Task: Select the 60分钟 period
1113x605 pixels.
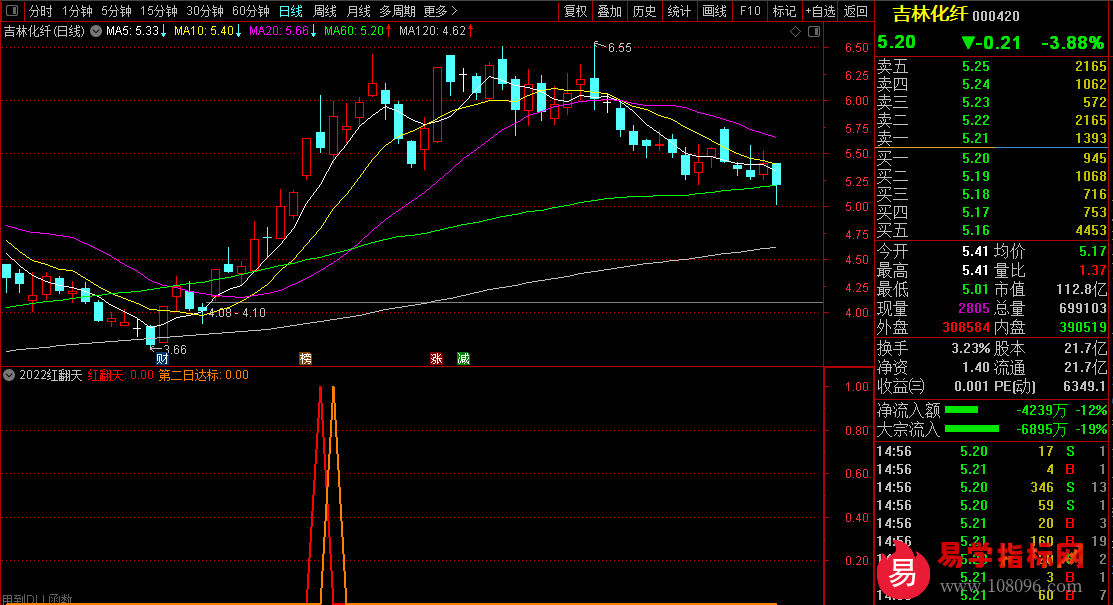Action: [251, 11]
